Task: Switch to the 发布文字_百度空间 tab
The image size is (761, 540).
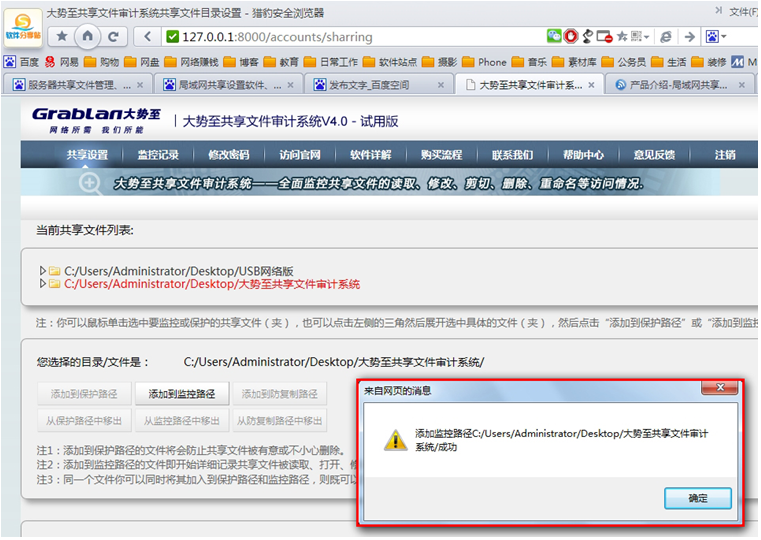Action: click(x=375, y=85)
